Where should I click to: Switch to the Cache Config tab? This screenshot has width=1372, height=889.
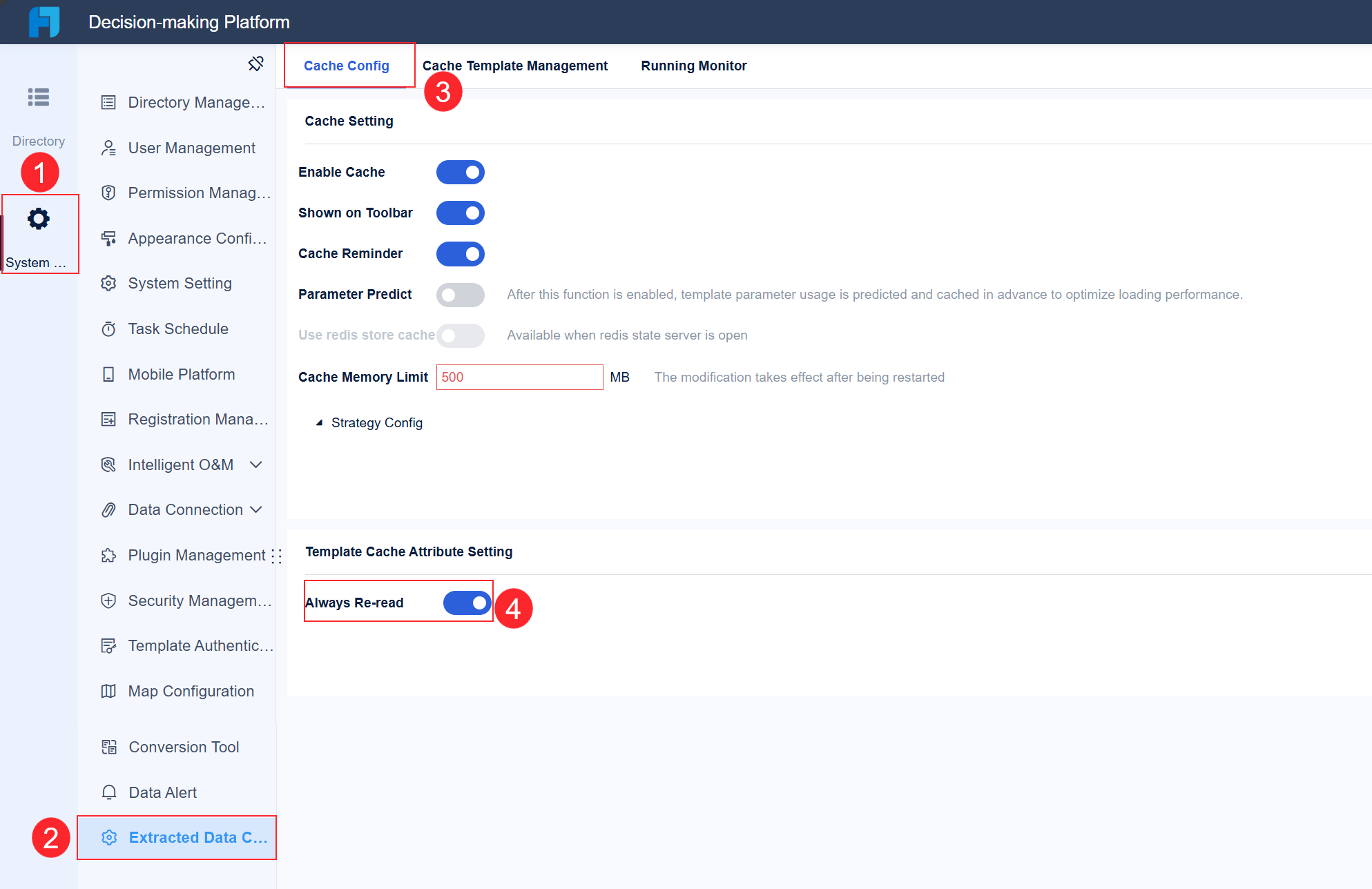coord(347,66)
